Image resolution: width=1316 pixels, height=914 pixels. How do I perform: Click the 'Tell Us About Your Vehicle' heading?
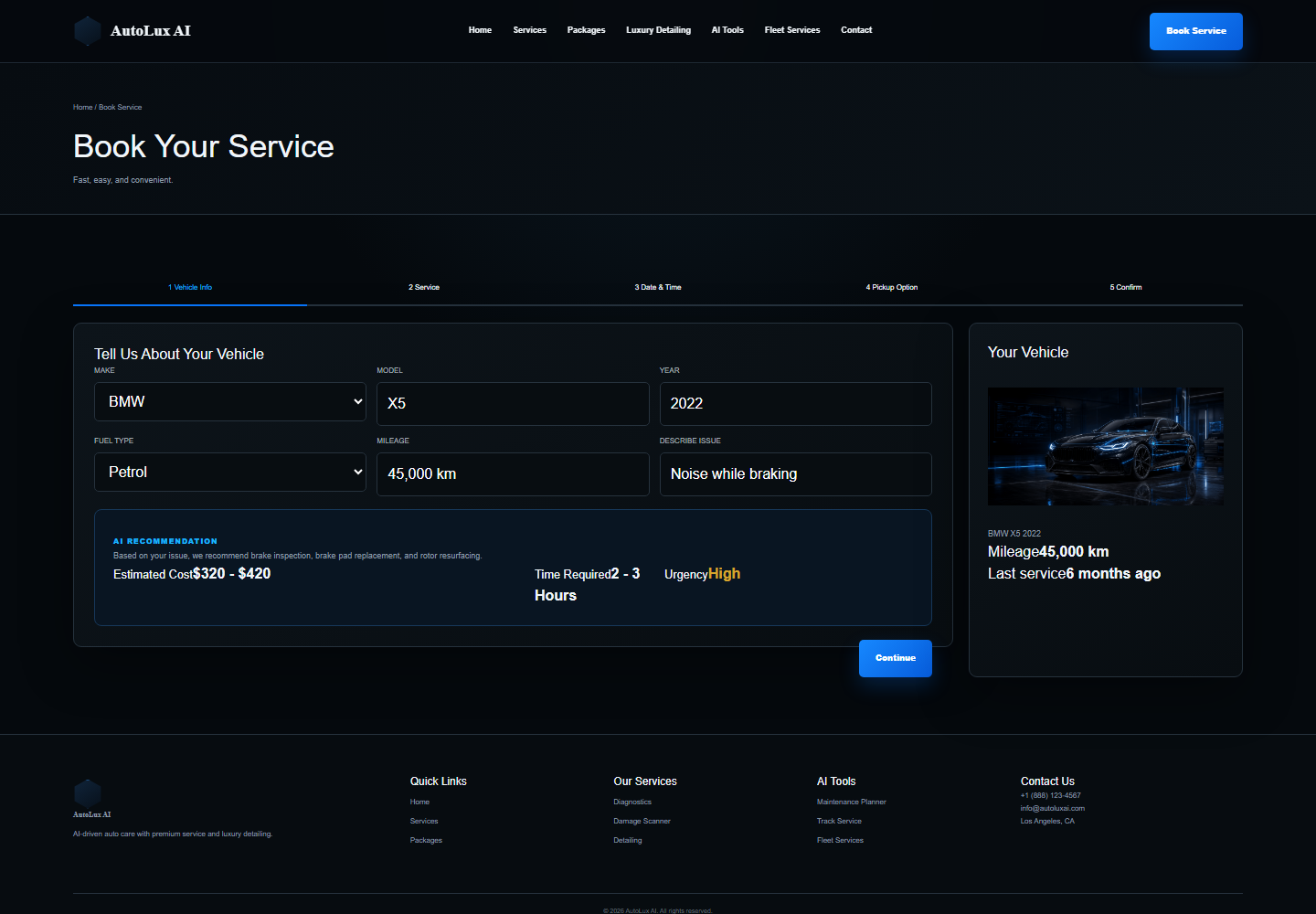[179, 354]
